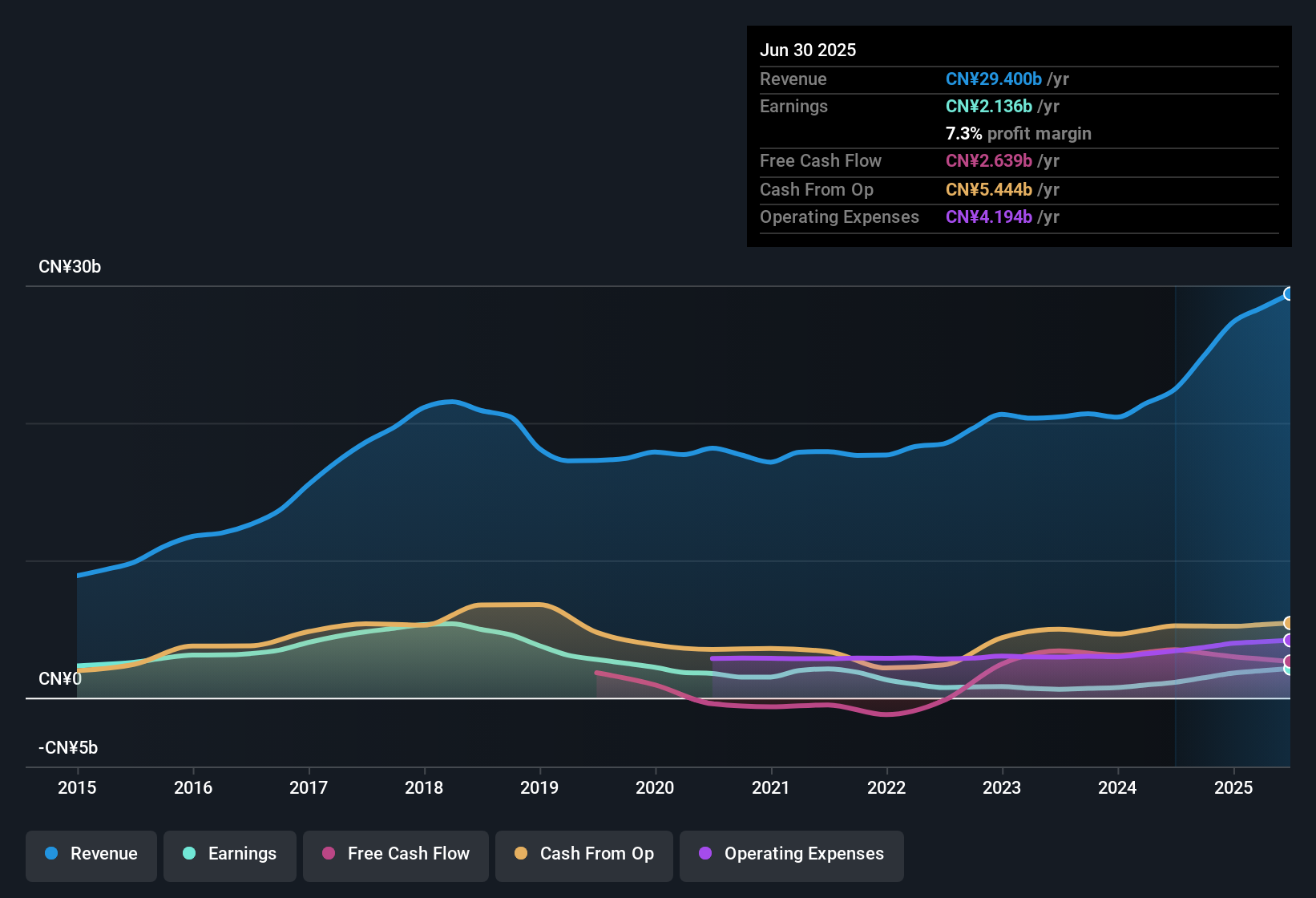Click the purple Operating Expenses endpoint circle

[1288, 641]
